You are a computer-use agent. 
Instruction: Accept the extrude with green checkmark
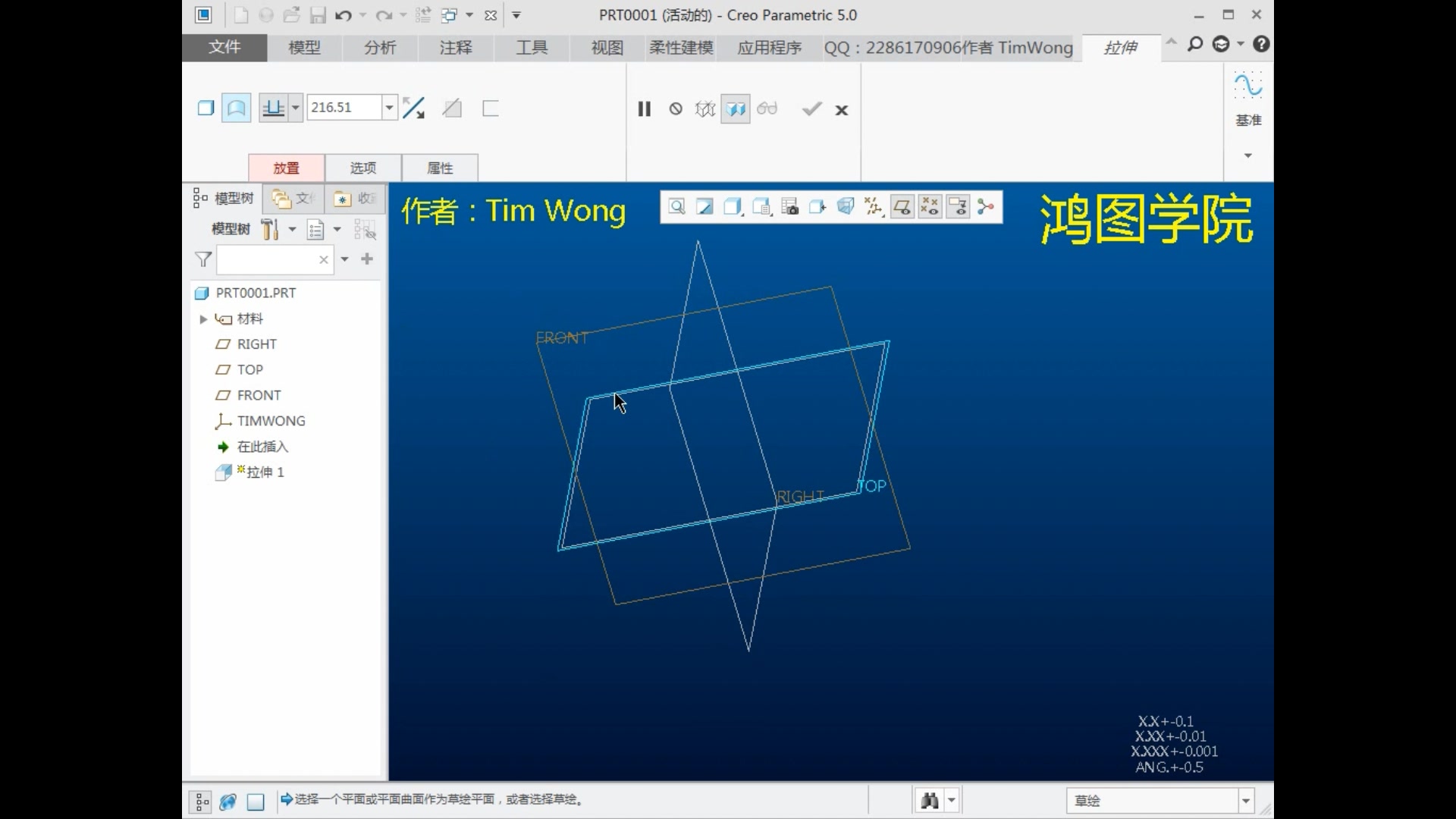point(811,109)
